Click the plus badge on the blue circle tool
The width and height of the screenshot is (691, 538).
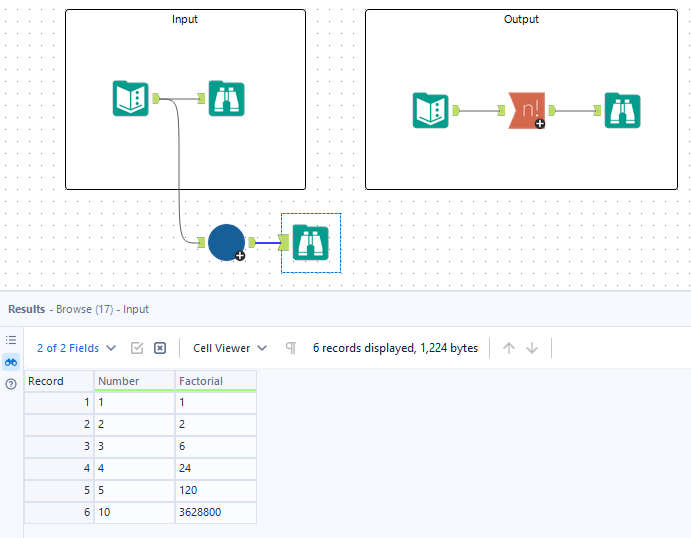coord(240,256)
